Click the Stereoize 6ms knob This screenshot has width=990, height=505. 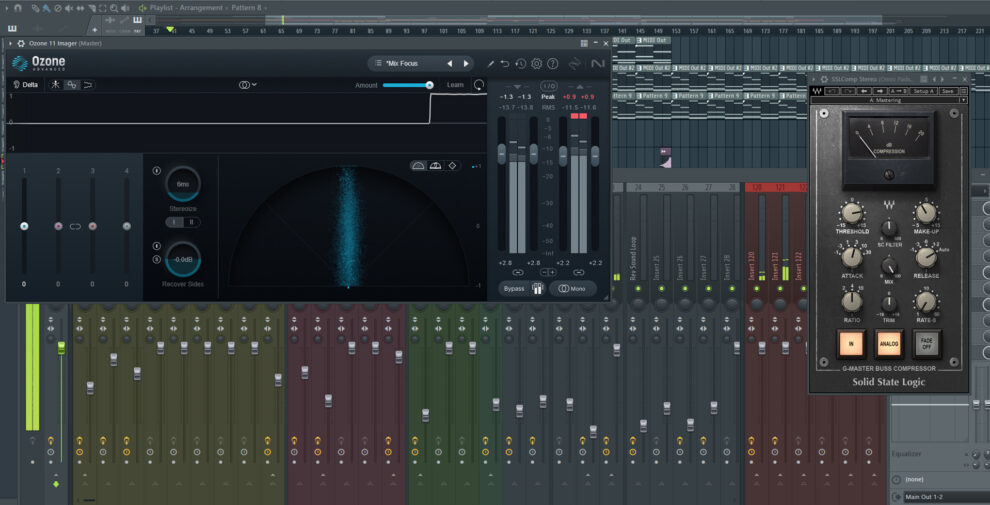(x=183, y=184)
